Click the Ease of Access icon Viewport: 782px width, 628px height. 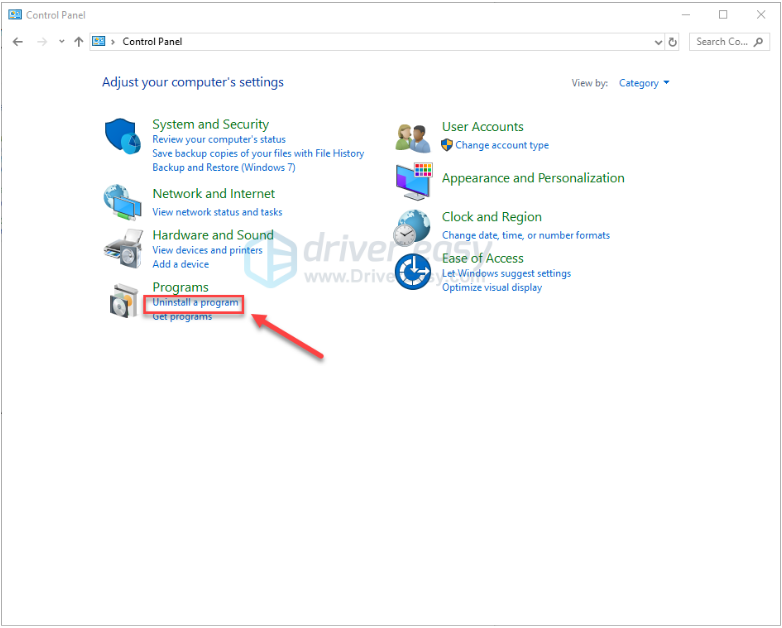[x=412, y=272]
